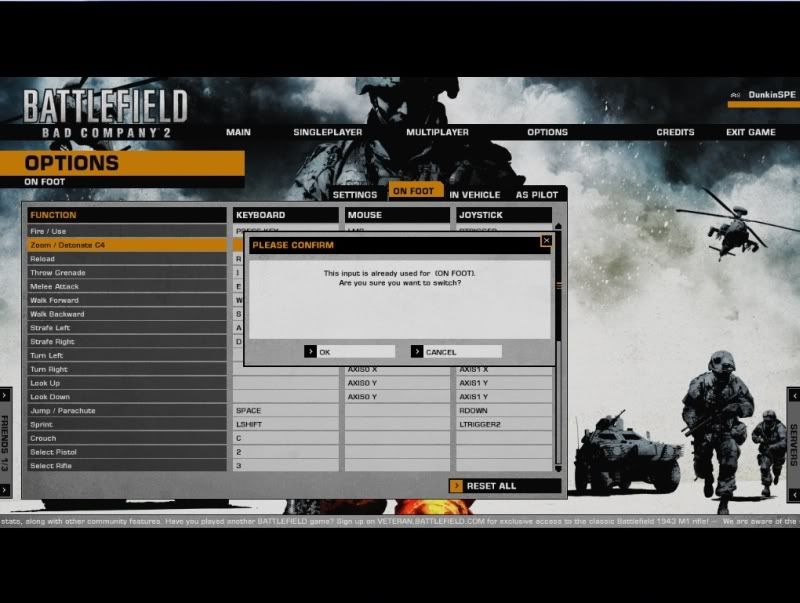Select the Turn Right function row
800x603 pixels.
pyautogui.click(x=127, y=369)
